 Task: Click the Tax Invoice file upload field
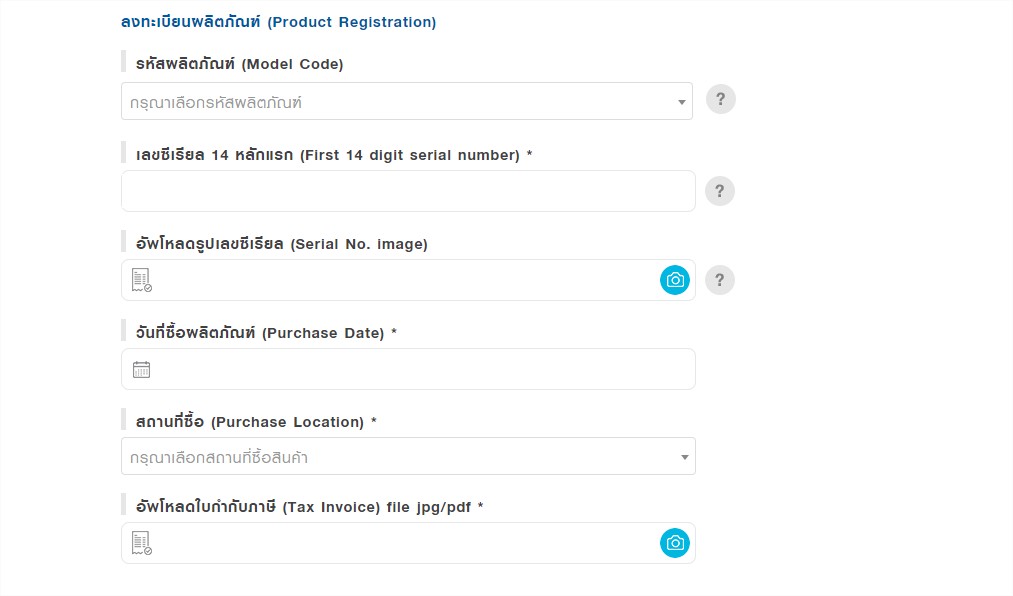pos(408,543)
